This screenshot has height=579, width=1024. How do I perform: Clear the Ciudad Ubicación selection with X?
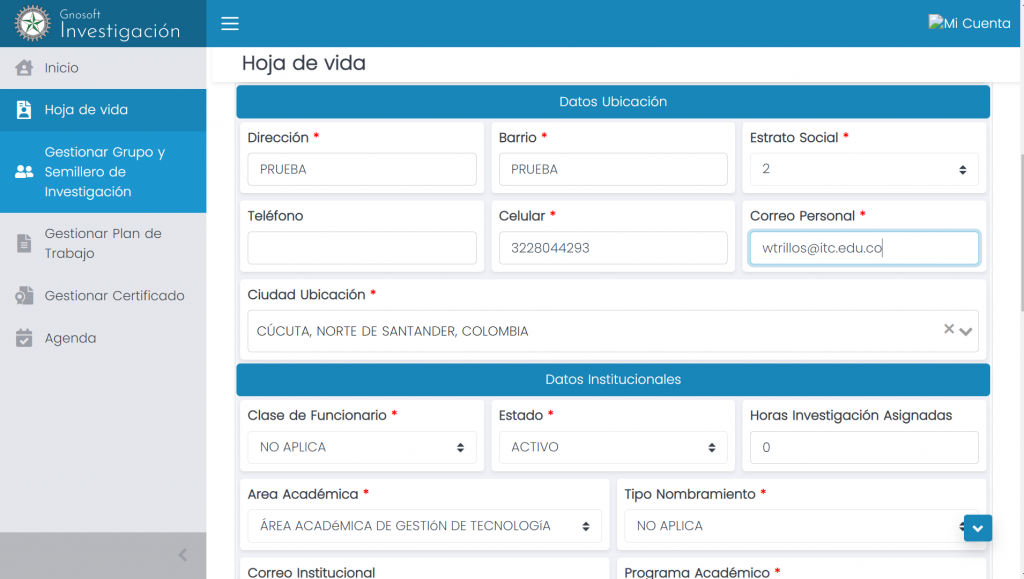coord(949,329)
